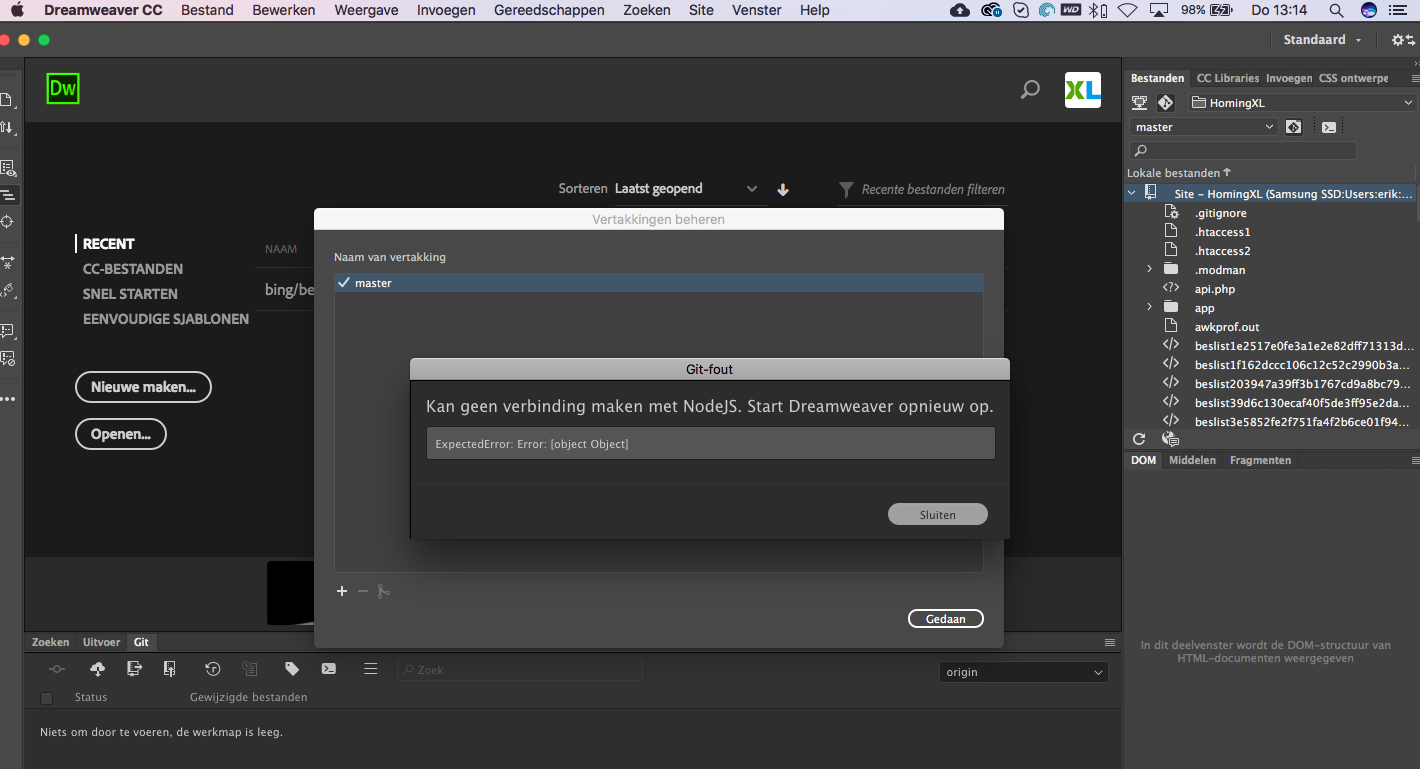Click the log icon next to refresh
The height and width of the screenshot is (769, 1420).
[1170, 439]
